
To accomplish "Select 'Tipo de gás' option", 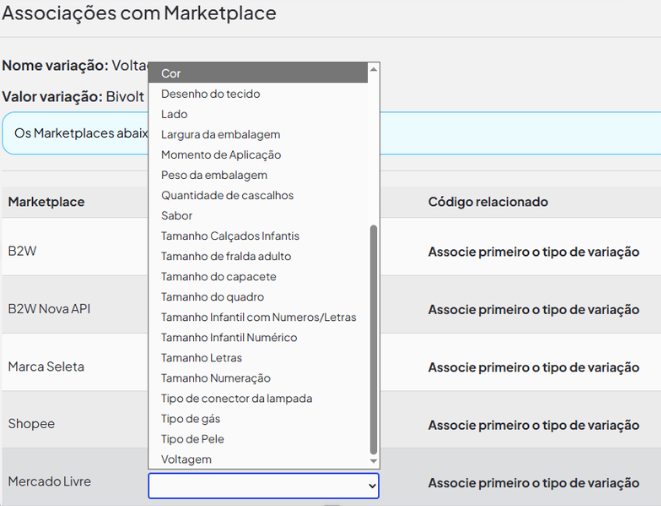I will click(x=190, y=419).
